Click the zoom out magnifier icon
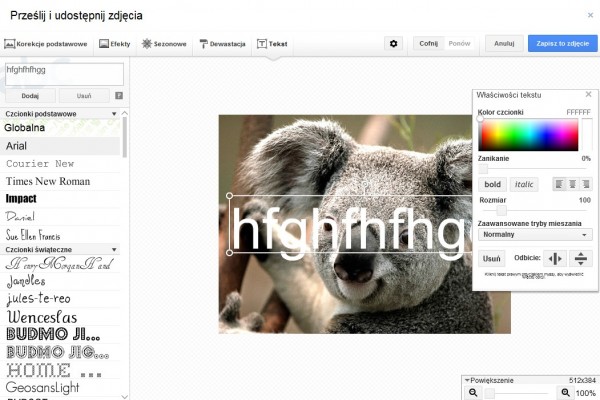Image resolution: width=600 pixels, height=400 pixels. coord(473,393)
